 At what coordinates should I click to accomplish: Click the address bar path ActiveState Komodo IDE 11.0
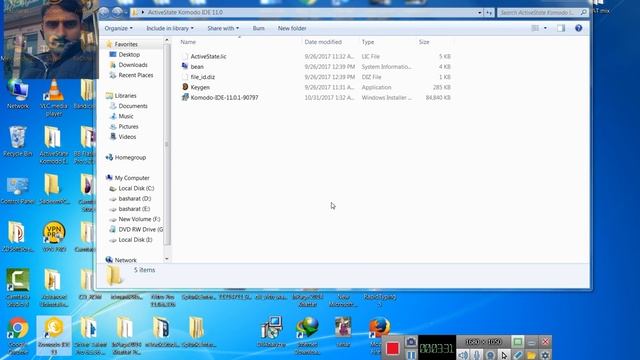185,12
